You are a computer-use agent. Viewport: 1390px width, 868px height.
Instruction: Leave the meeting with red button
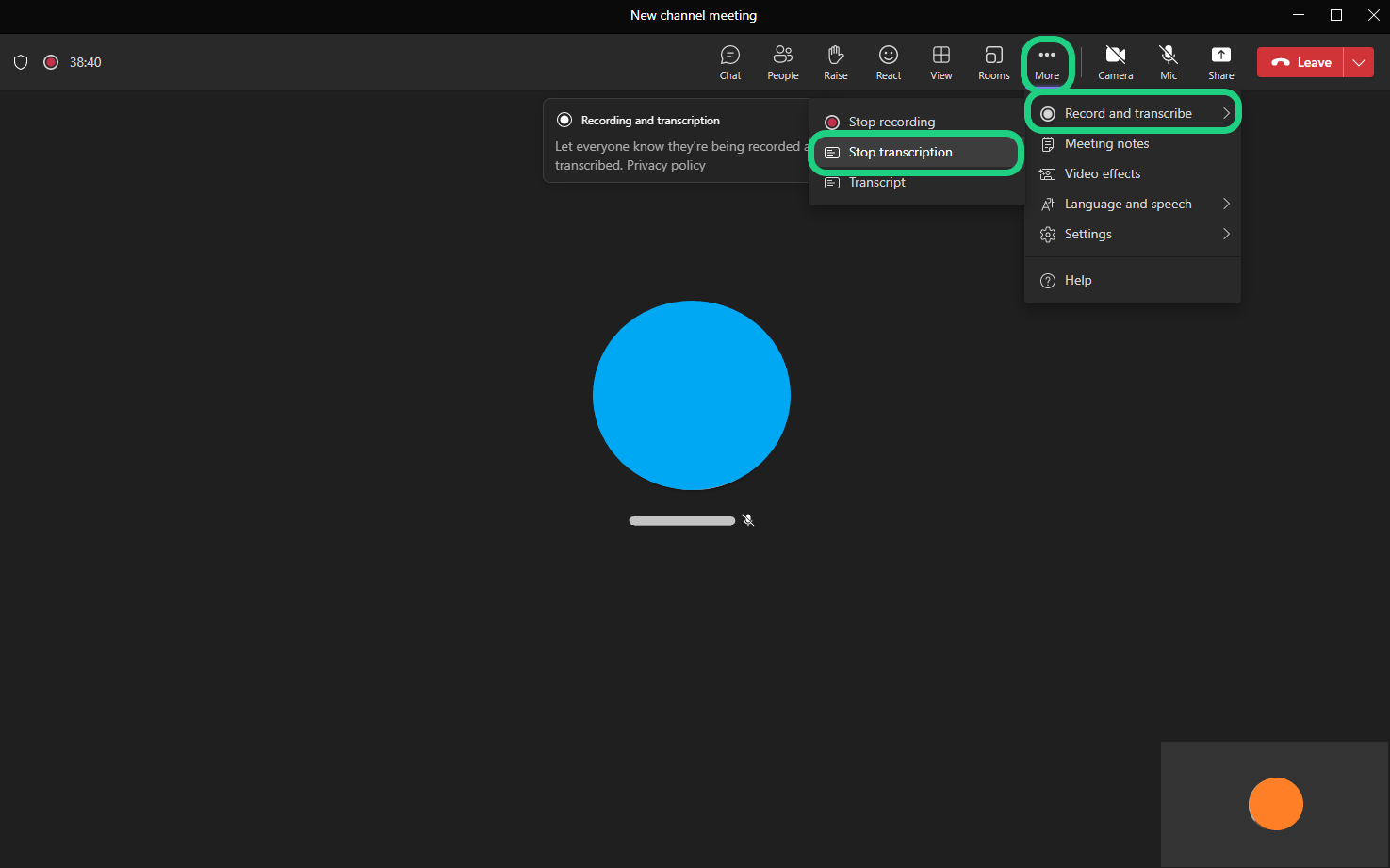click(1300, 62)
